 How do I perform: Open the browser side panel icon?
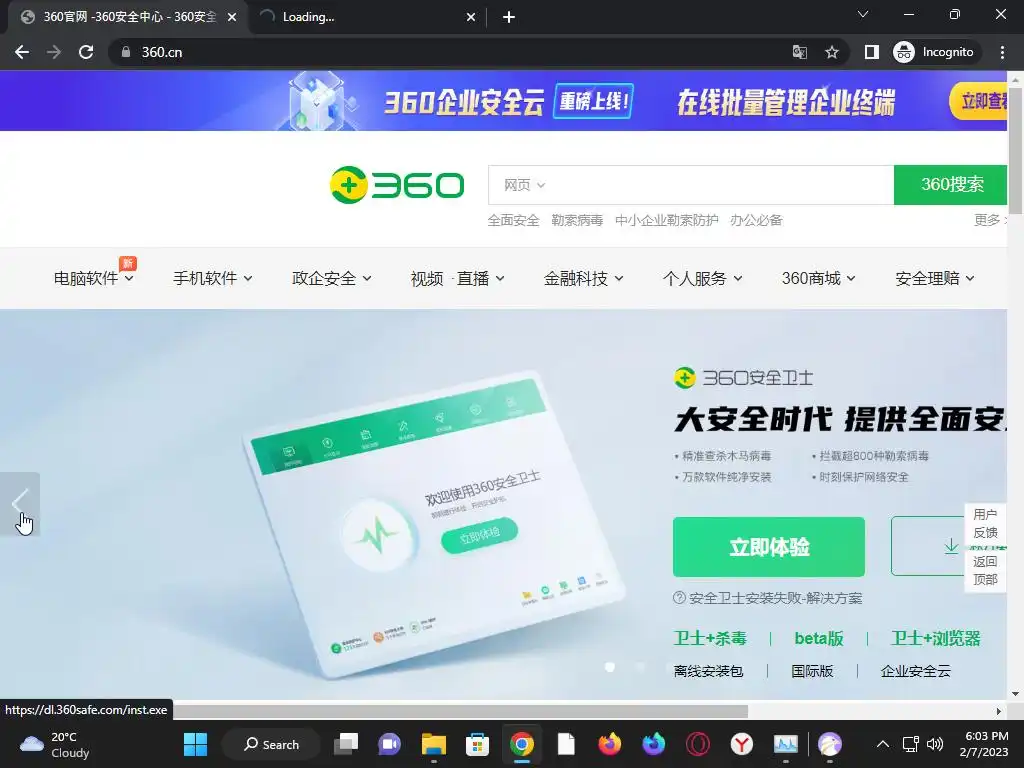[x=872, y=52]
